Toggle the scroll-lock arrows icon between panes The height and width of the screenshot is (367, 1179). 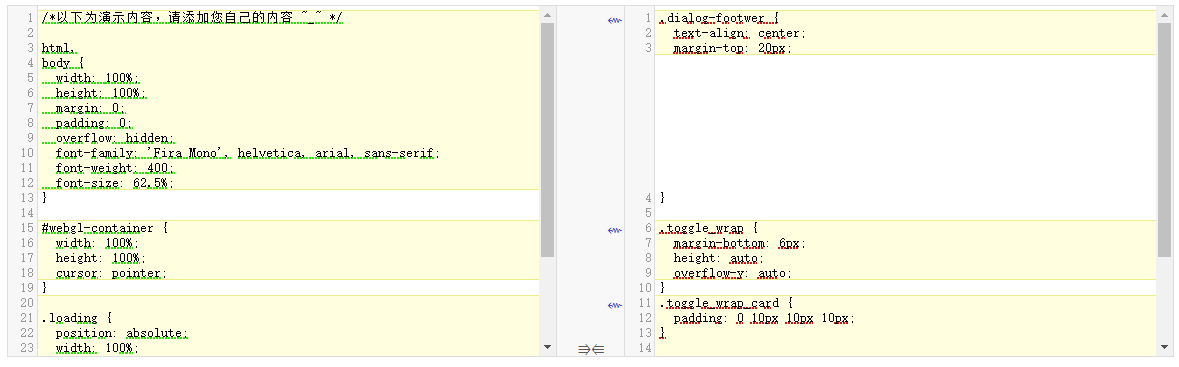(x=591, y=349)
